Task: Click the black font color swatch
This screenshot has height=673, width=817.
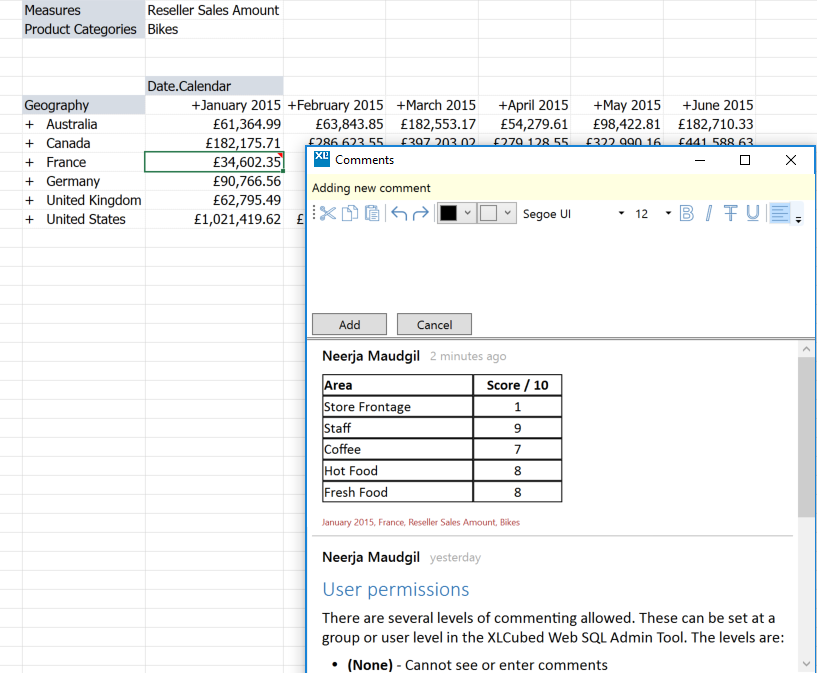Action: (448, 213)
